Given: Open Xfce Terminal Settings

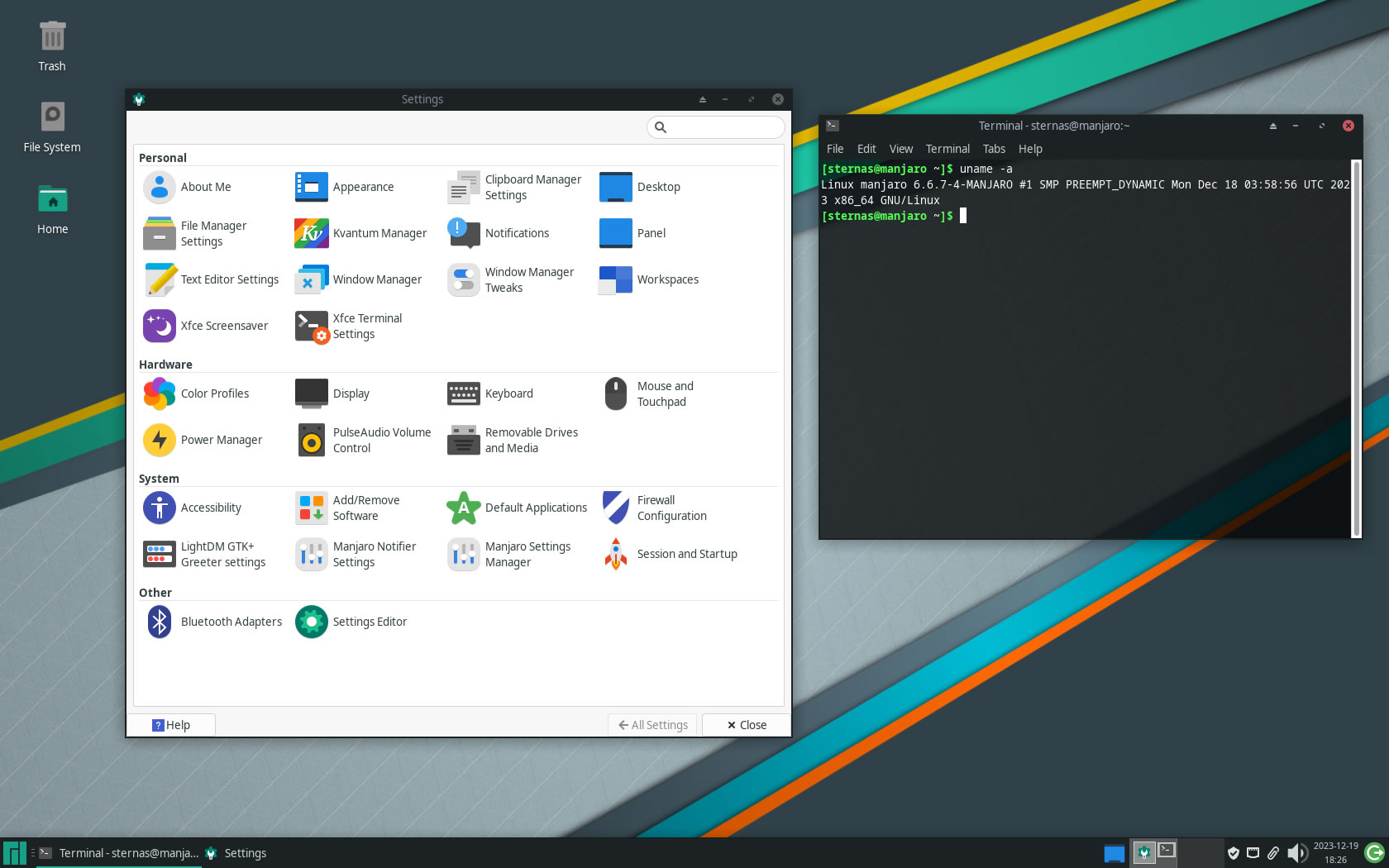Looking at the screenshot, I should pyautogui.click(x=349, y=326).
